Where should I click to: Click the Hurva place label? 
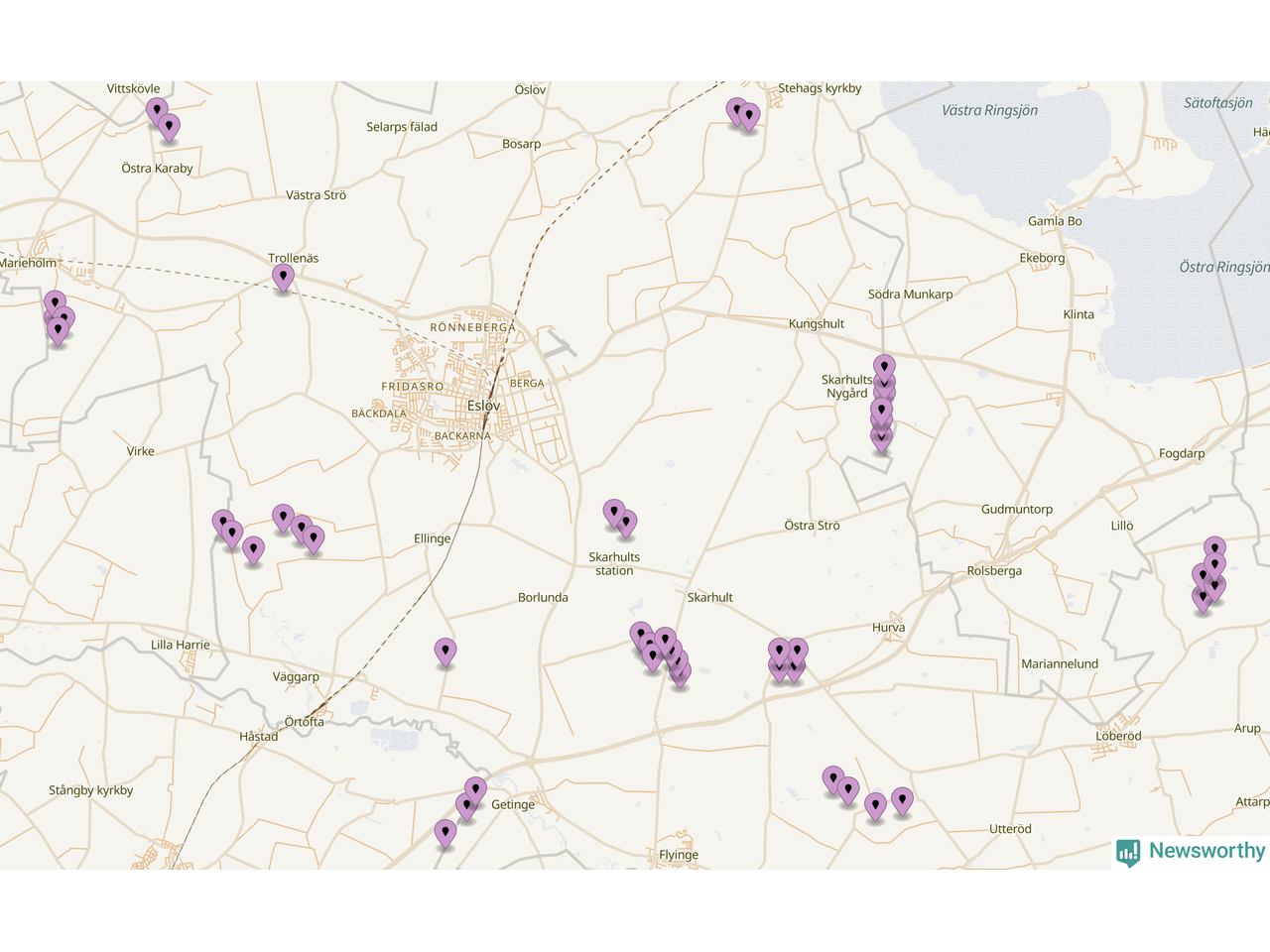tap(888, 627)
